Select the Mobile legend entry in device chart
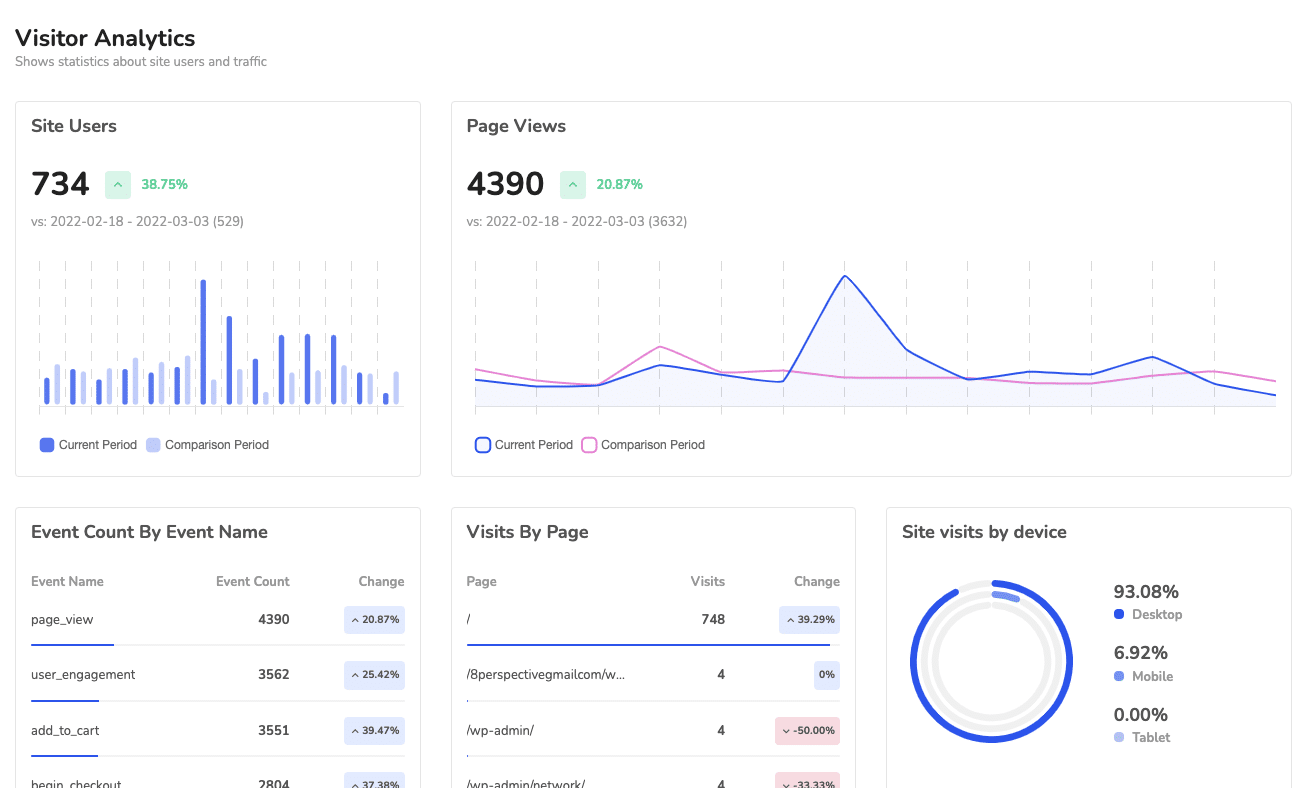Viewport: 1312px width, 788px height. point(1144,677)
